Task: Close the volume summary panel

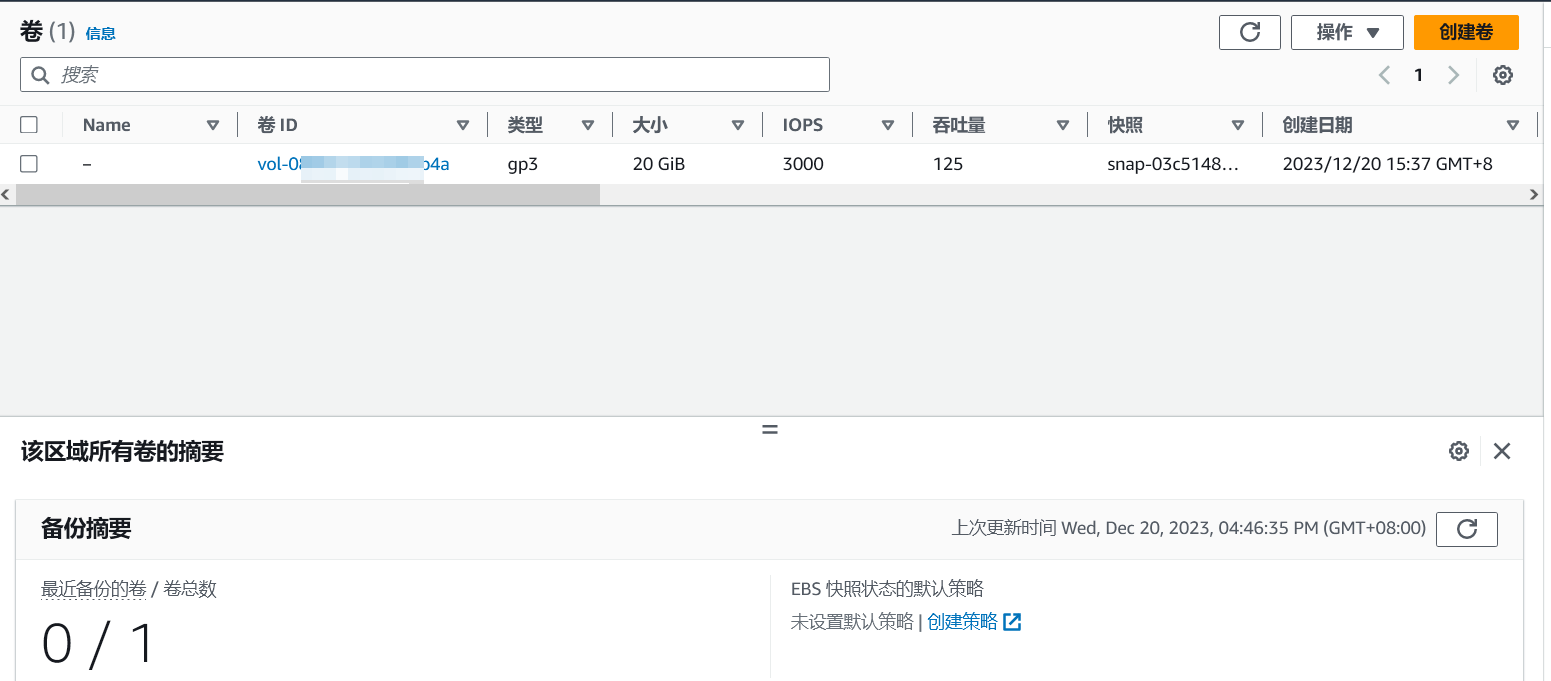Action: [1502, 451]
